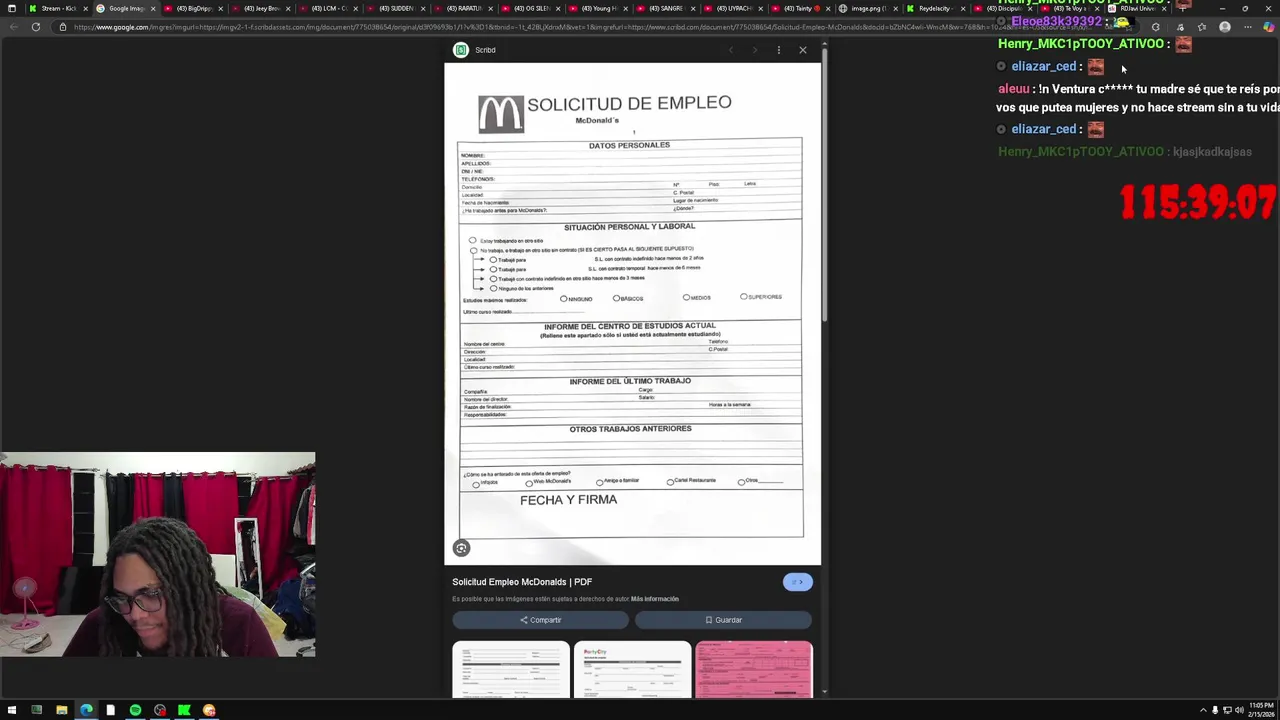The image size is (1280, 720).
Task: Click the Compartir button
Action: (x=541, y=620)
